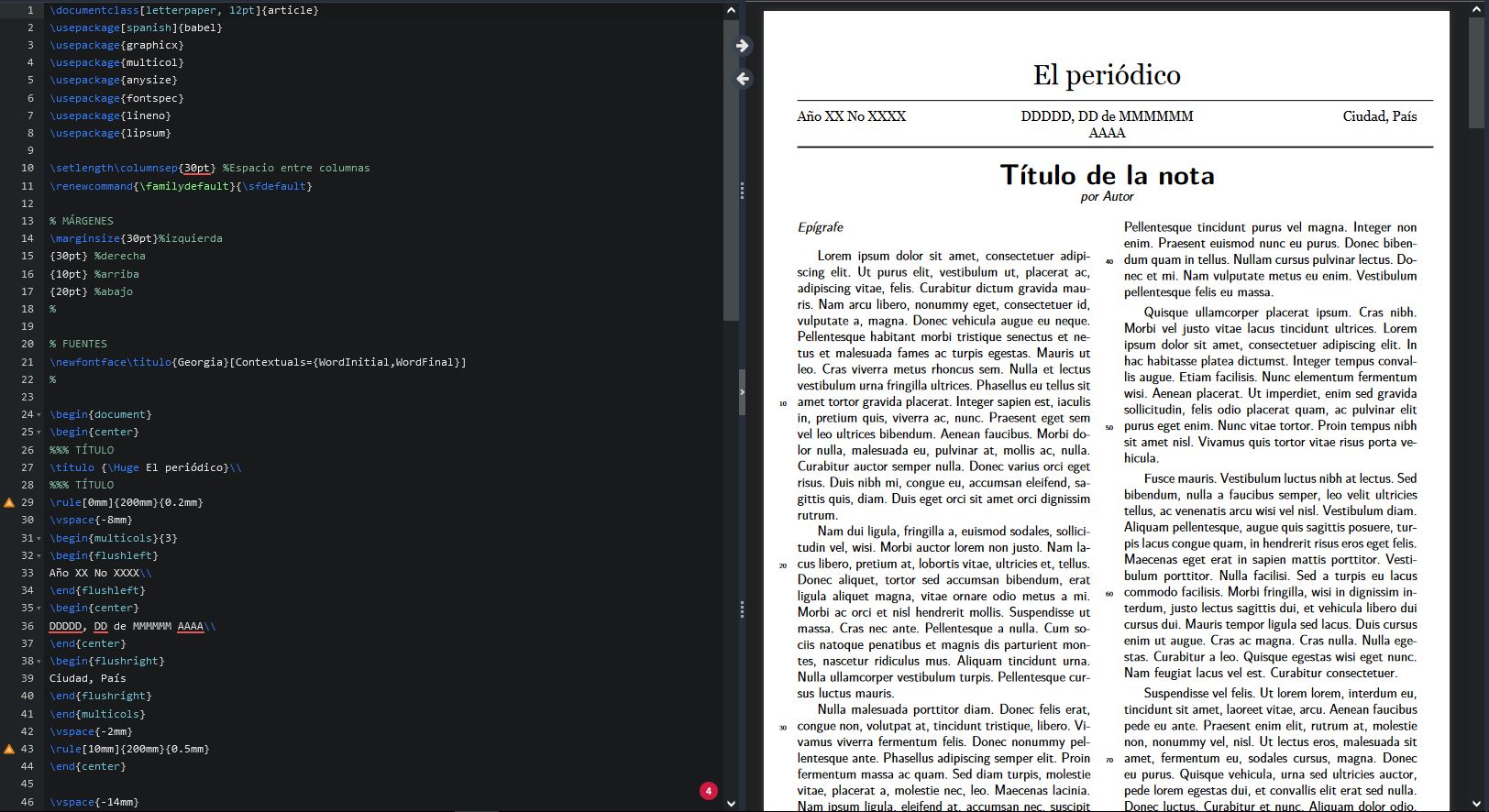Screen dimensions: 1489x812
Task: Click 'por Autor' in the PDF preview
Action: pyautogui.click(x=1107, y=196)
